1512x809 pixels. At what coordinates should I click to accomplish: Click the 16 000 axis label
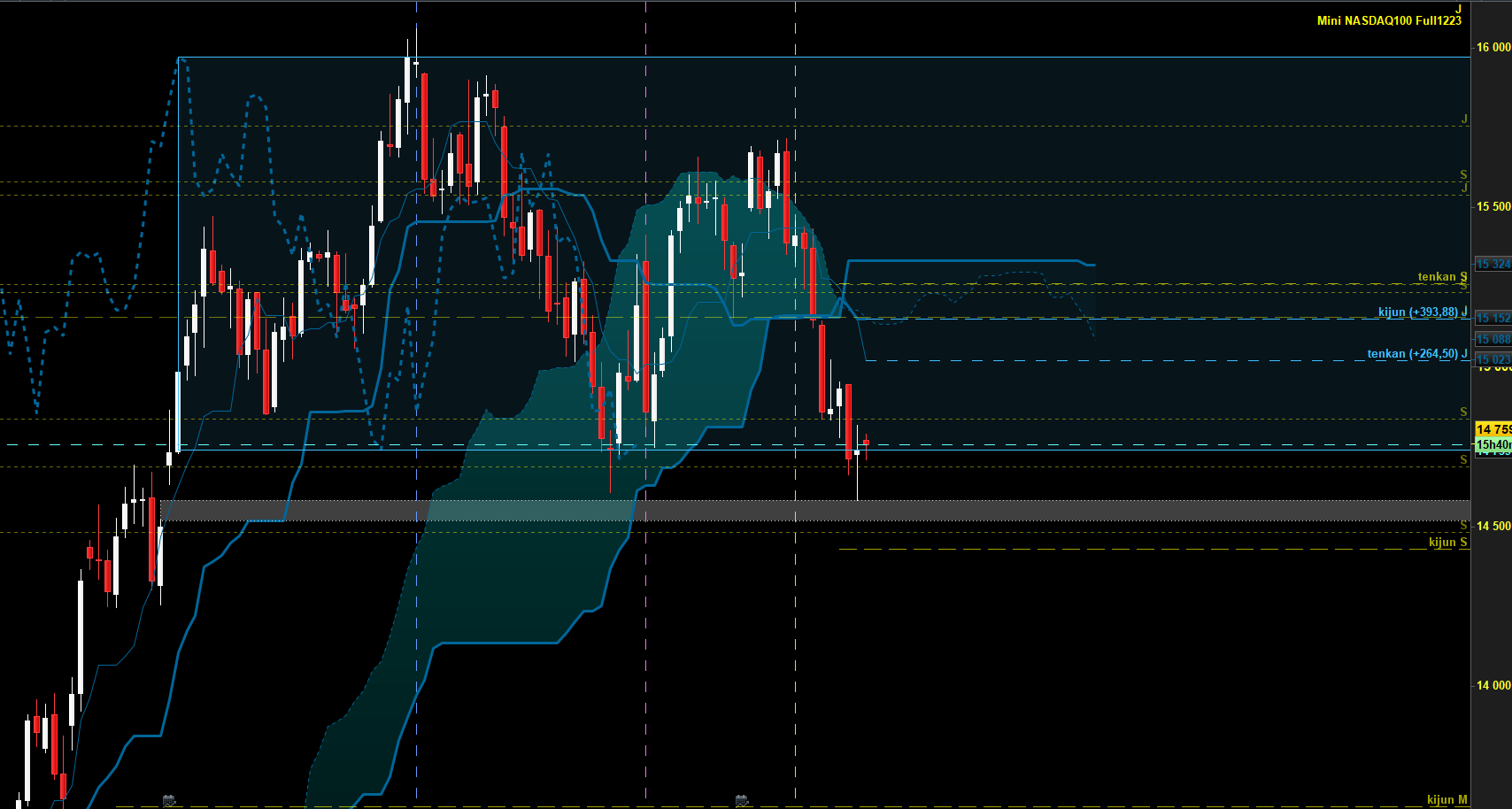pos(1493,48)
